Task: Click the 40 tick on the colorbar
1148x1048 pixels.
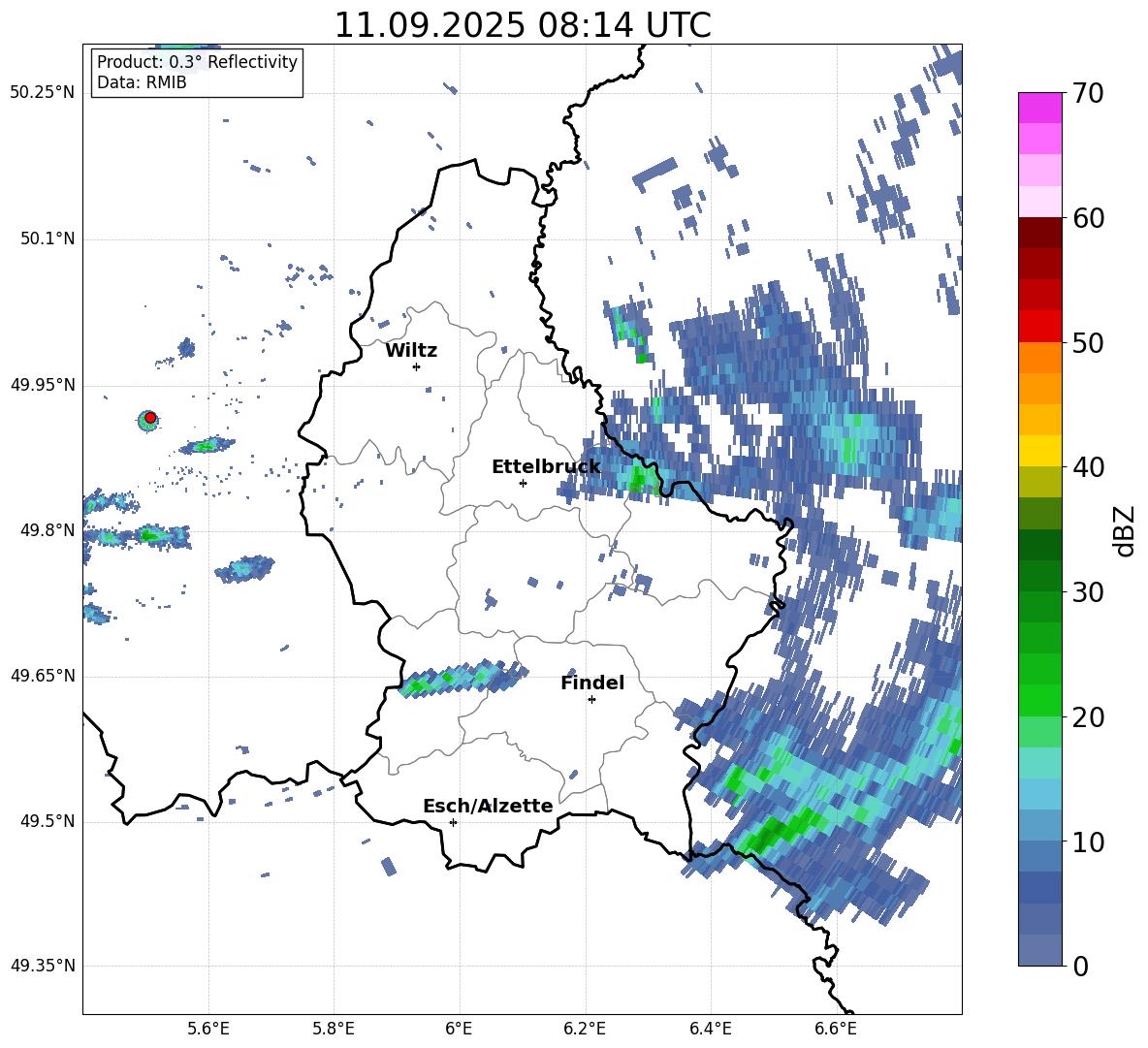Action: [1088, 467]
